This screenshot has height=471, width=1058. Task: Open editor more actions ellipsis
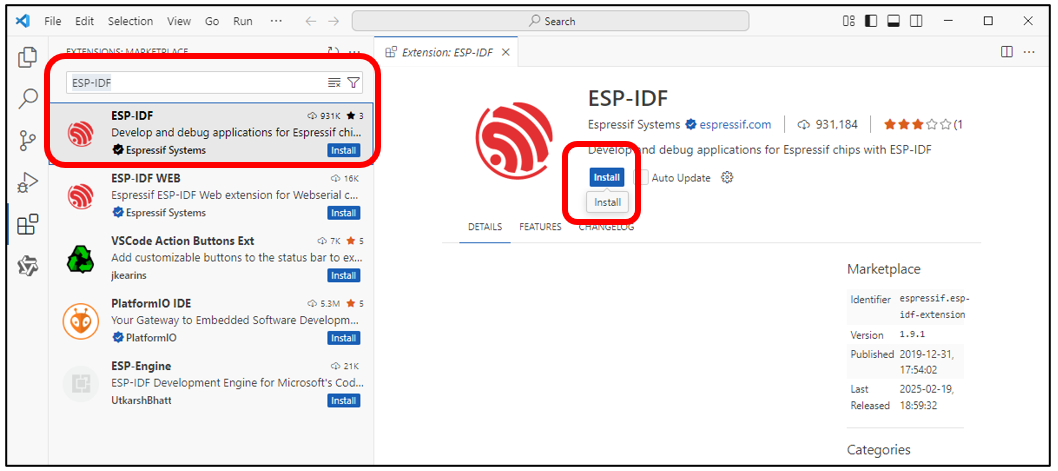click(1029, 51)
